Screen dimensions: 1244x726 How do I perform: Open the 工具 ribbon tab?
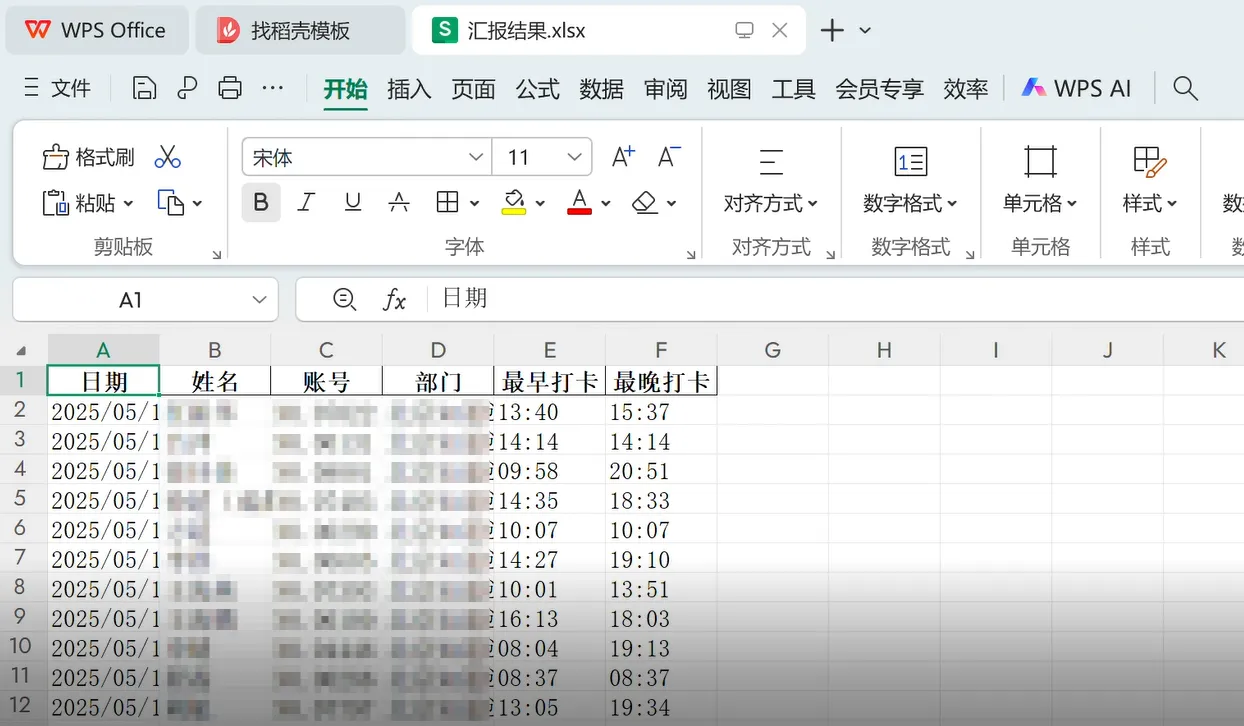[x=793, y=89]
